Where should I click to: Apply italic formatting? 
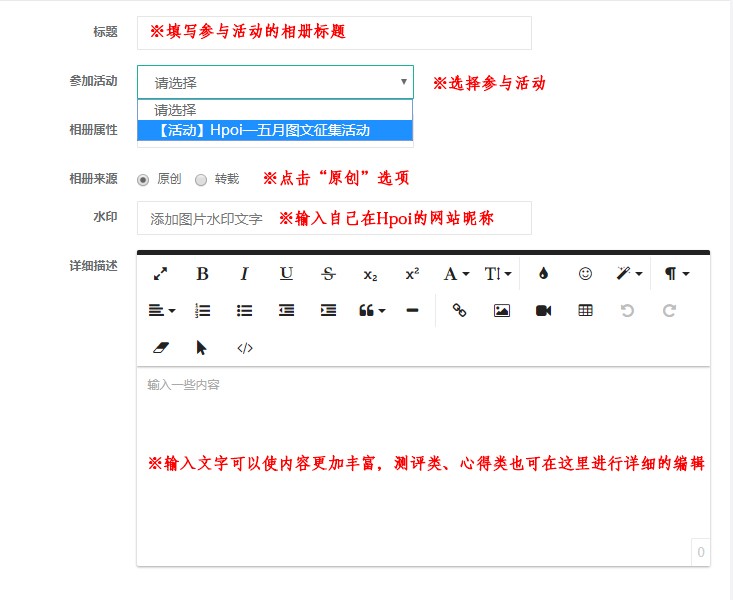coord(244,274)
